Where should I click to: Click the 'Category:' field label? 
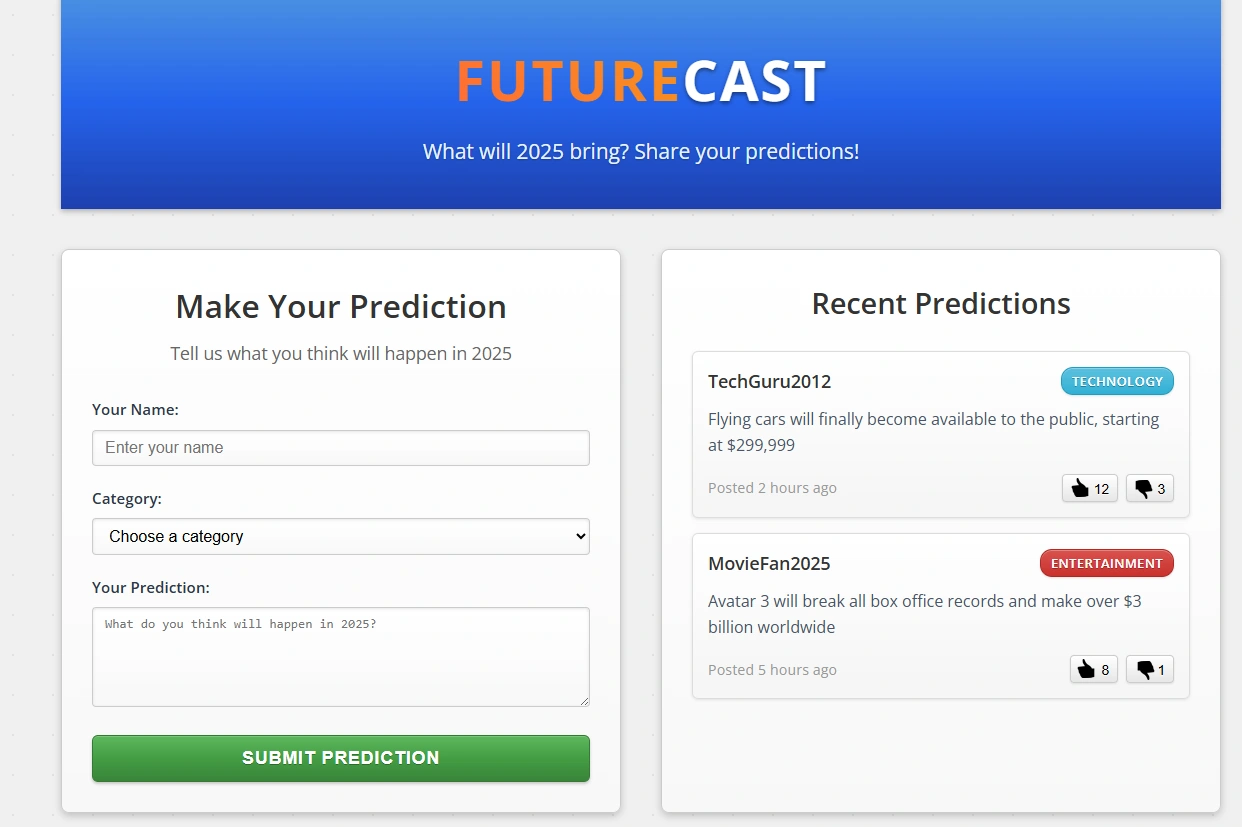(127, 498)
